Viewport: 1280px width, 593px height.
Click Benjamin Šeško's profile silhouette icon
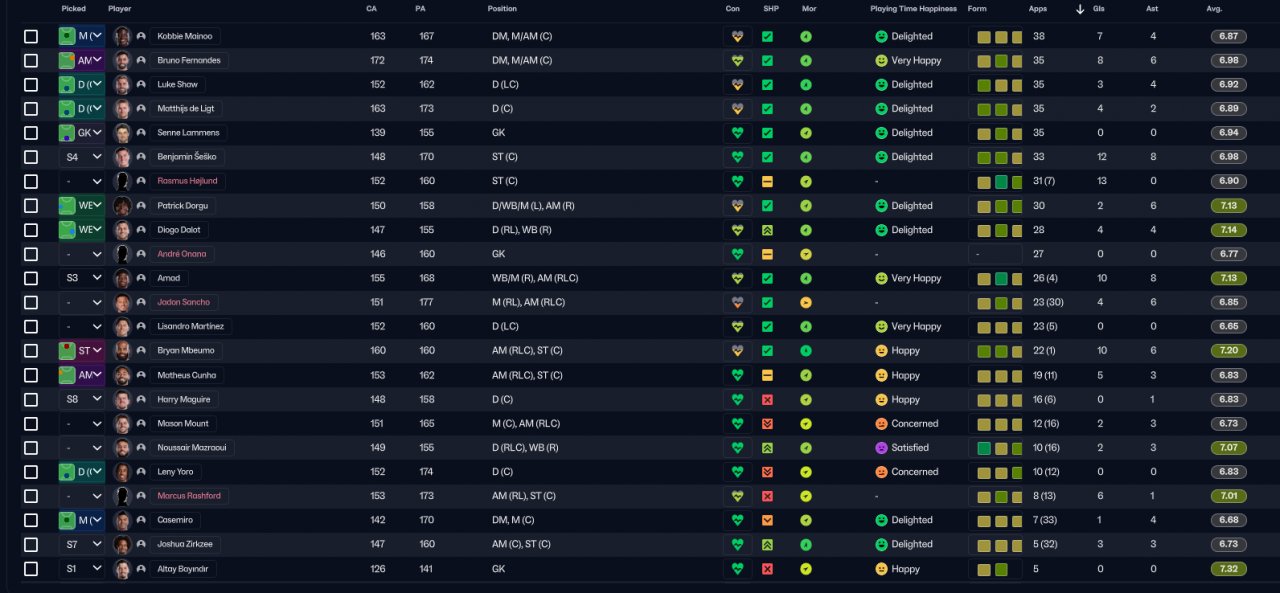click(x=141, y=157)
